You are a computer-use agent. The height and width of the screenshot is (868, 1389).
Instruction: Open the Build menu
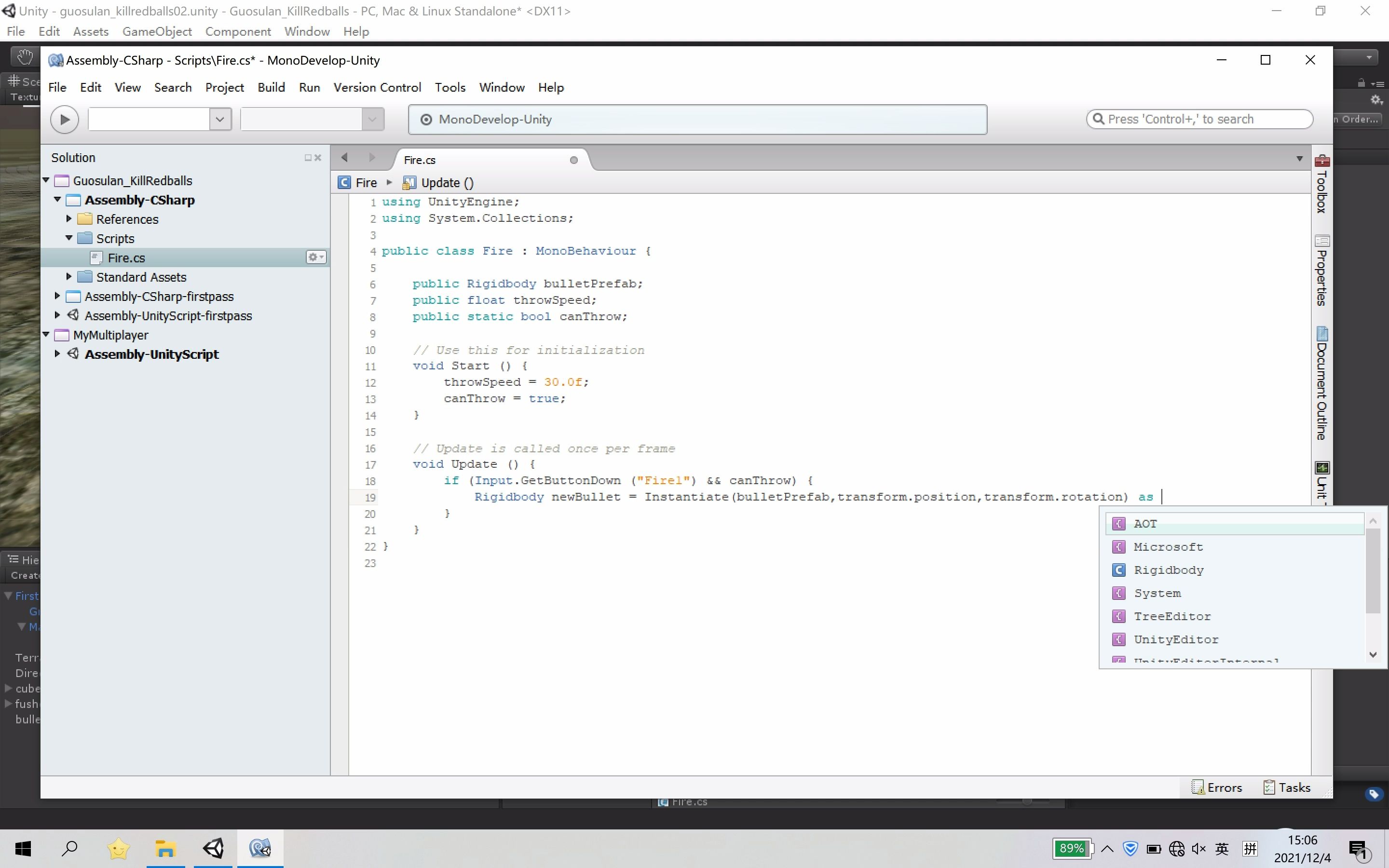click(x=271, y=87)
